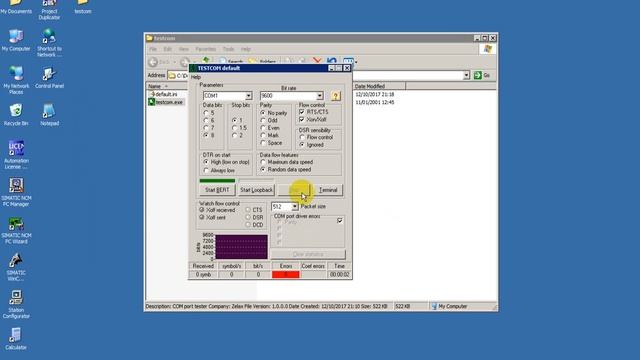Click the red Delete icon in Explorer toolbar
Viewport: 640px width, 360px height.
[x=317, y=61]
